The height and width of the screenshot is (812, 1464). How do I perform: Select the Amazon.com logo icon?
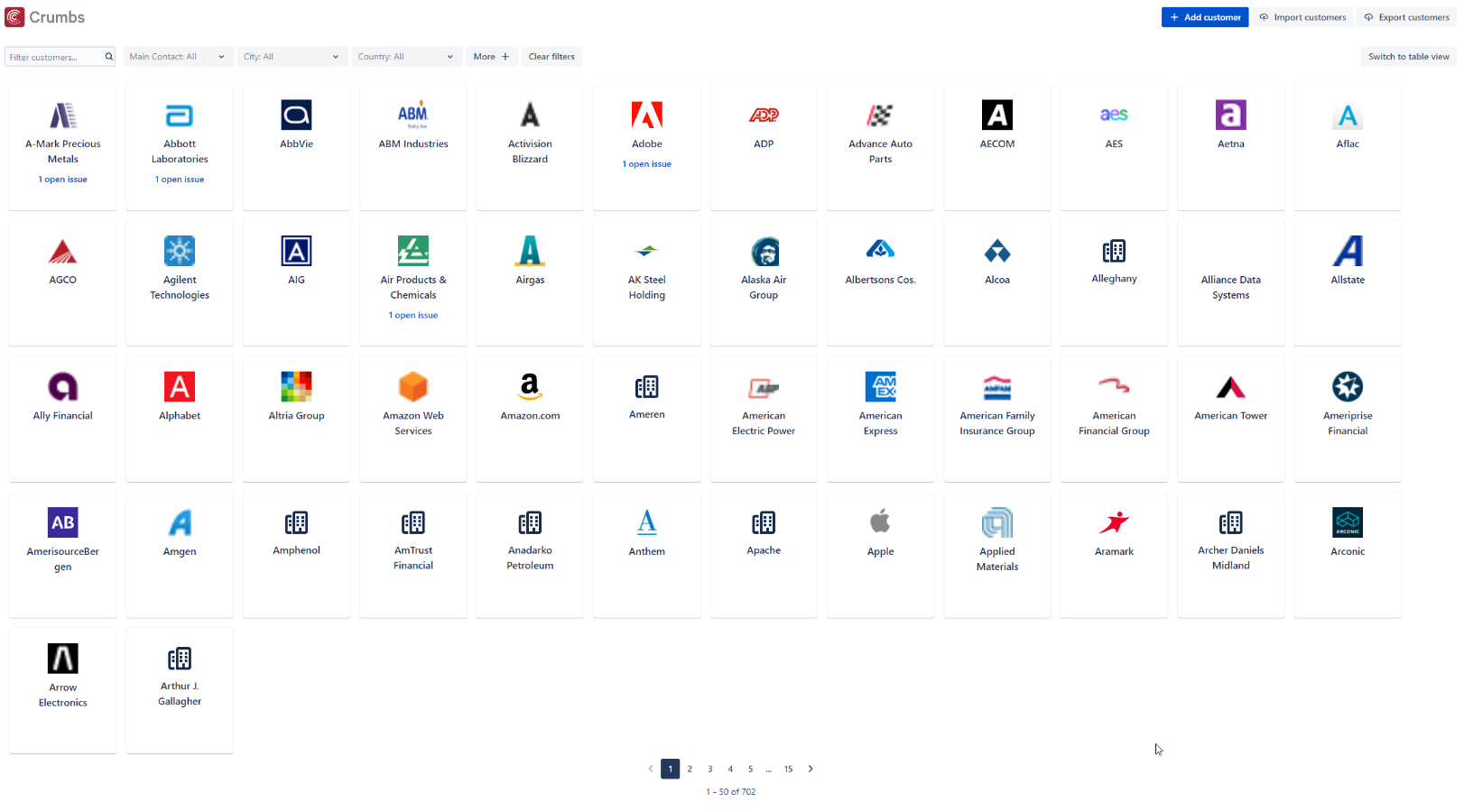tap(530, 387)
